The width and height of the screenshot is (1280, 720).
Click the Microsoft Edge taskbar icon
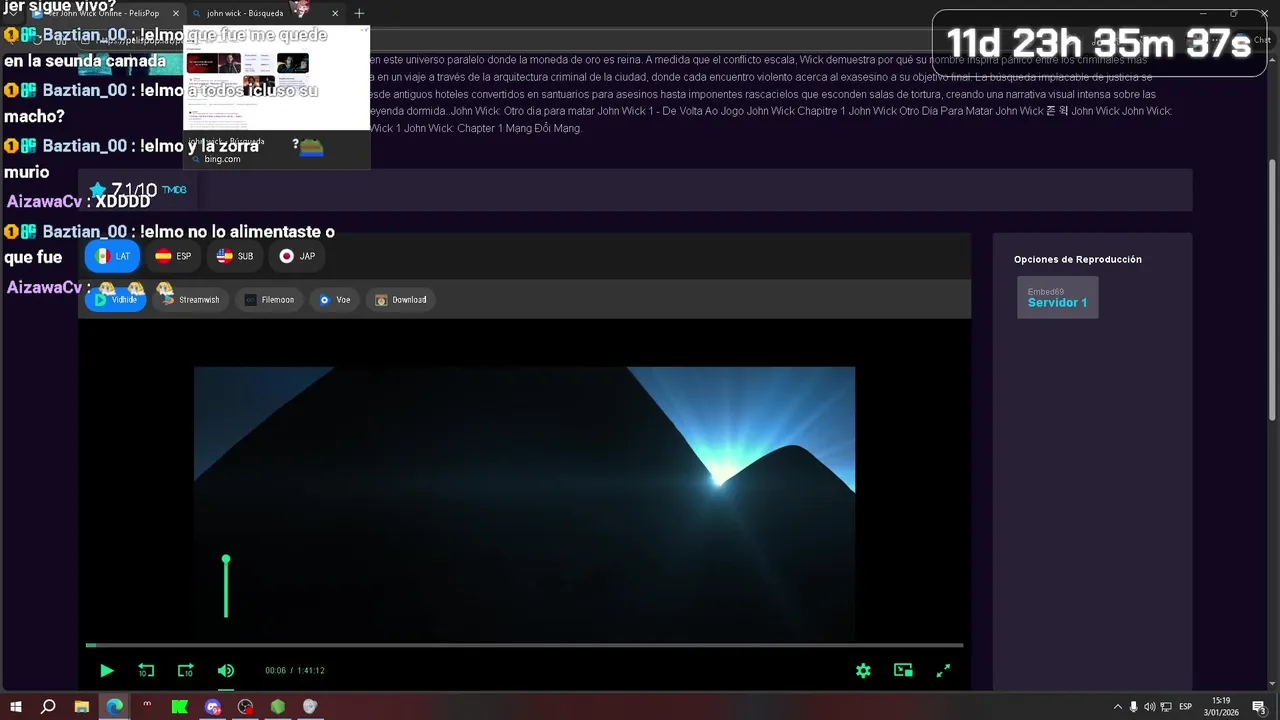point(114,706)
